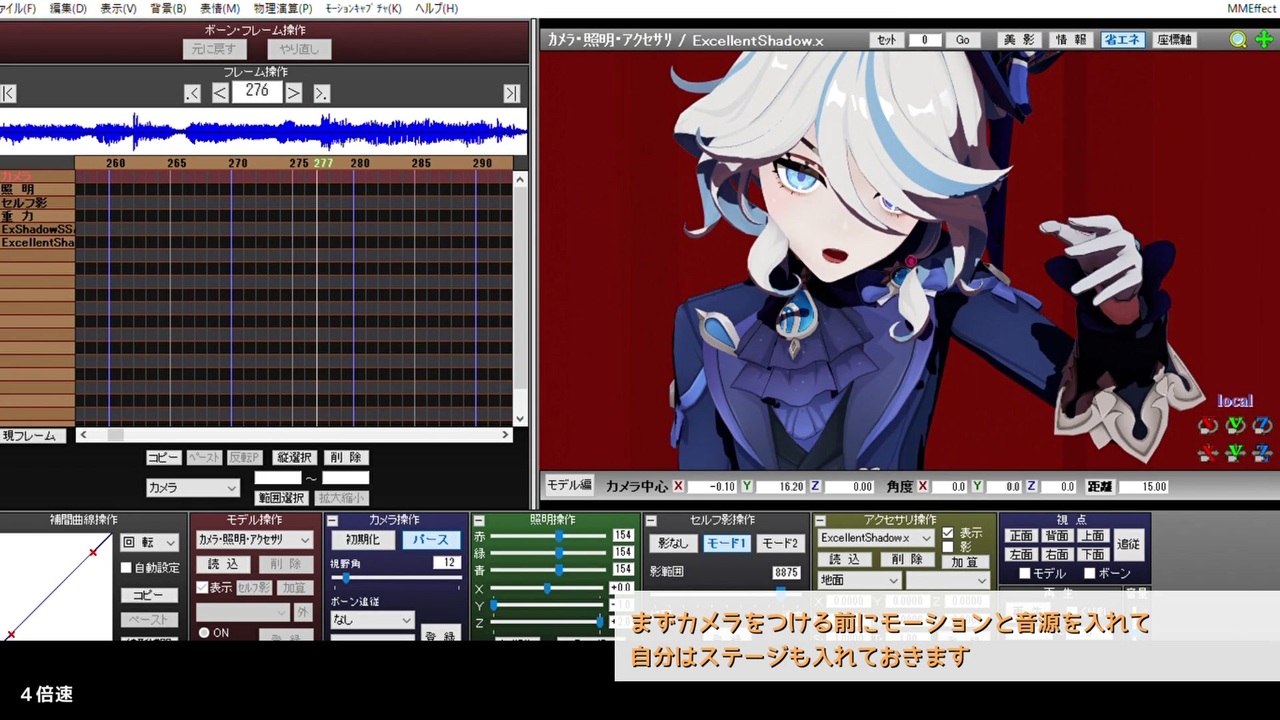Click the red X-axis rotation gizmo
The width and height of the screenshot is (1280, 720).
[x=1208, y=426]
